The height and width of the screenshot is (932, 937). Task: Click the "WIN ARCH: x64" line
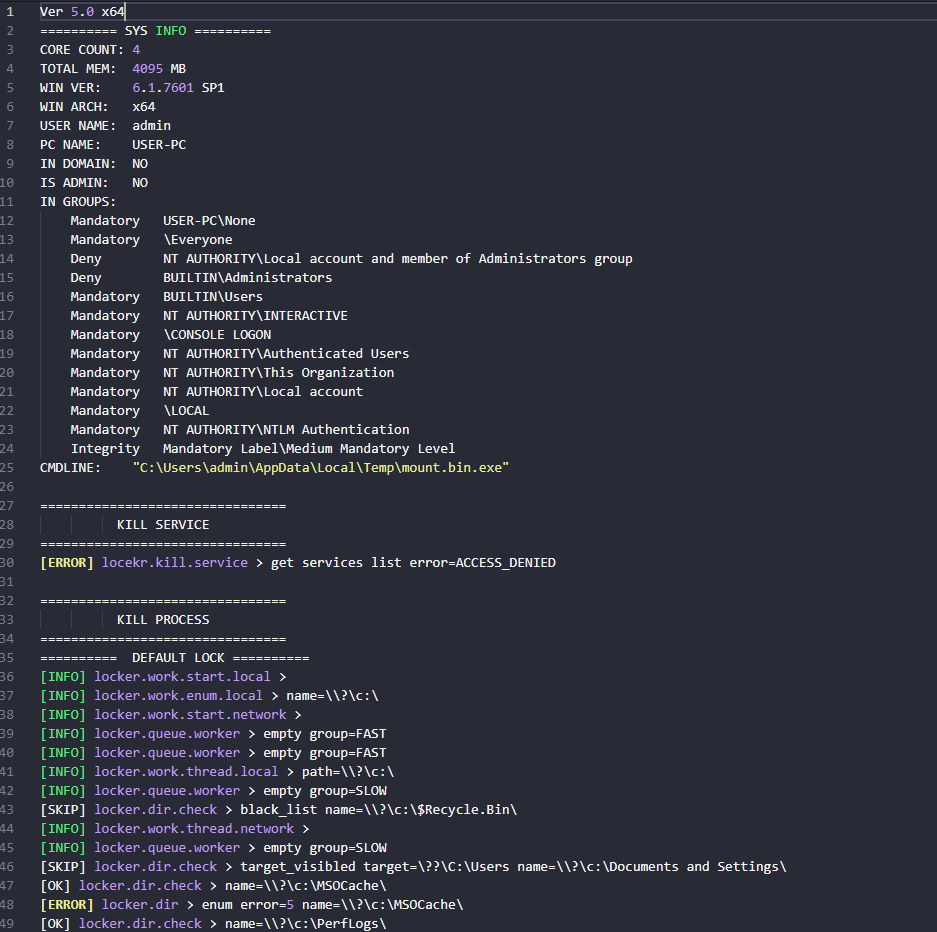pyautogui.click(x=97, y=107)
